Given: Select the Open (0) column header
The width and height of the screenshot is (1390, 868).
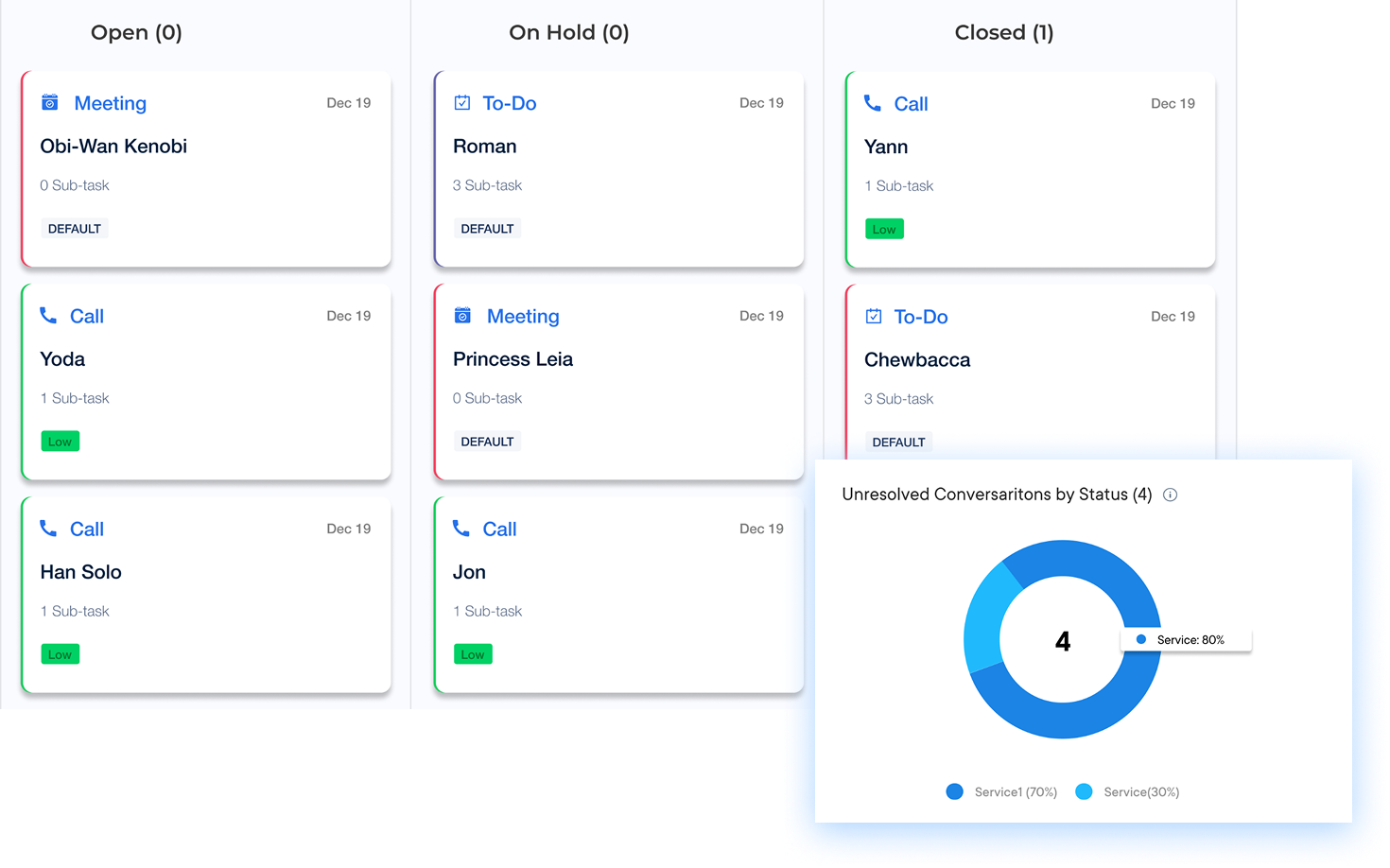Looking at the screenshot, I should tap(136, 32).
